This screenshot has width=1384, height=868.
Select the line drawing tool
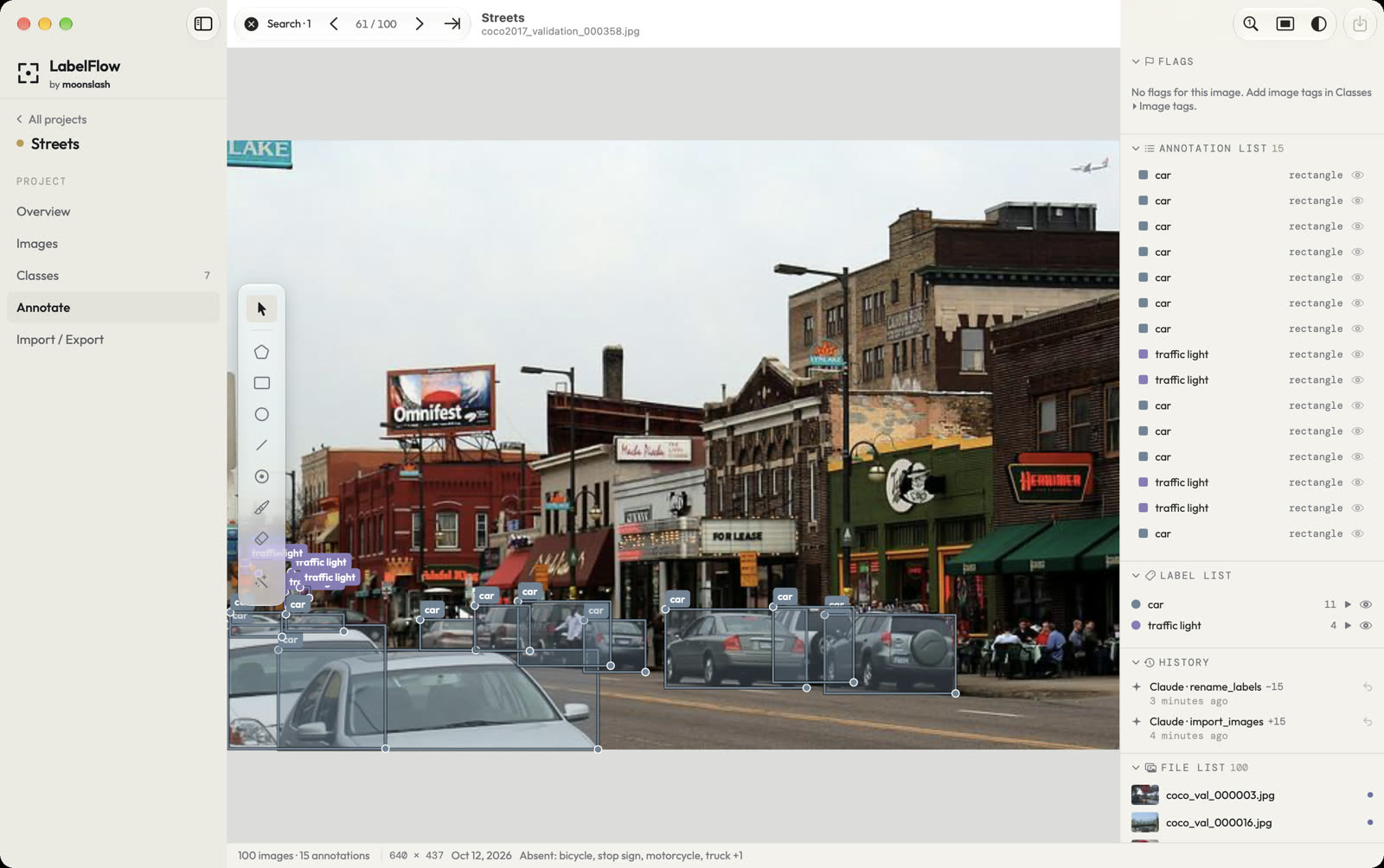(x=262, y=445)
